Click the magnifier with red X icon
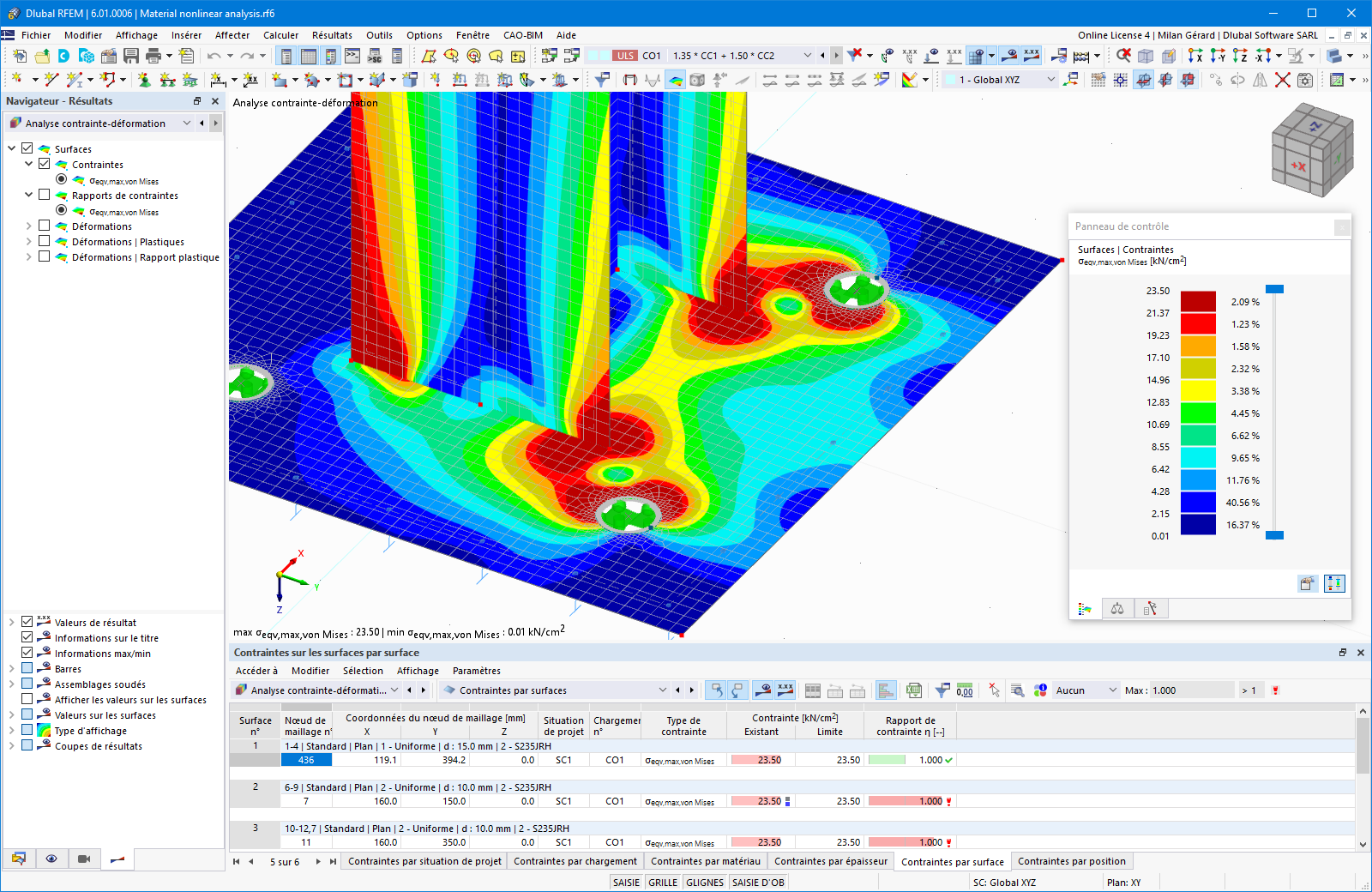The width and height of the screenshot is (1372, 892). pos(1123,56)
